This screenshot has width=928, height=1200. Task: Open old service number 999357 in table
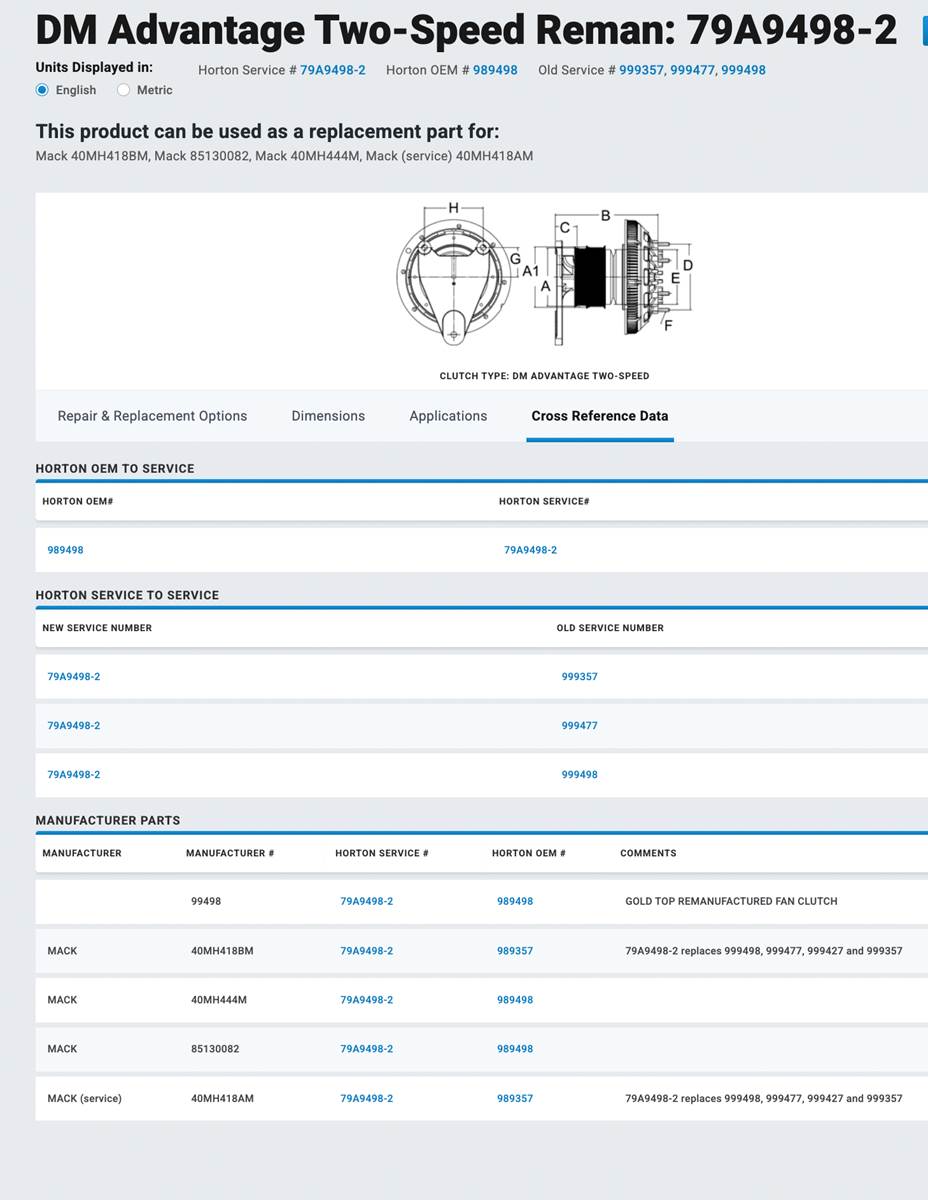click(580, 677)
